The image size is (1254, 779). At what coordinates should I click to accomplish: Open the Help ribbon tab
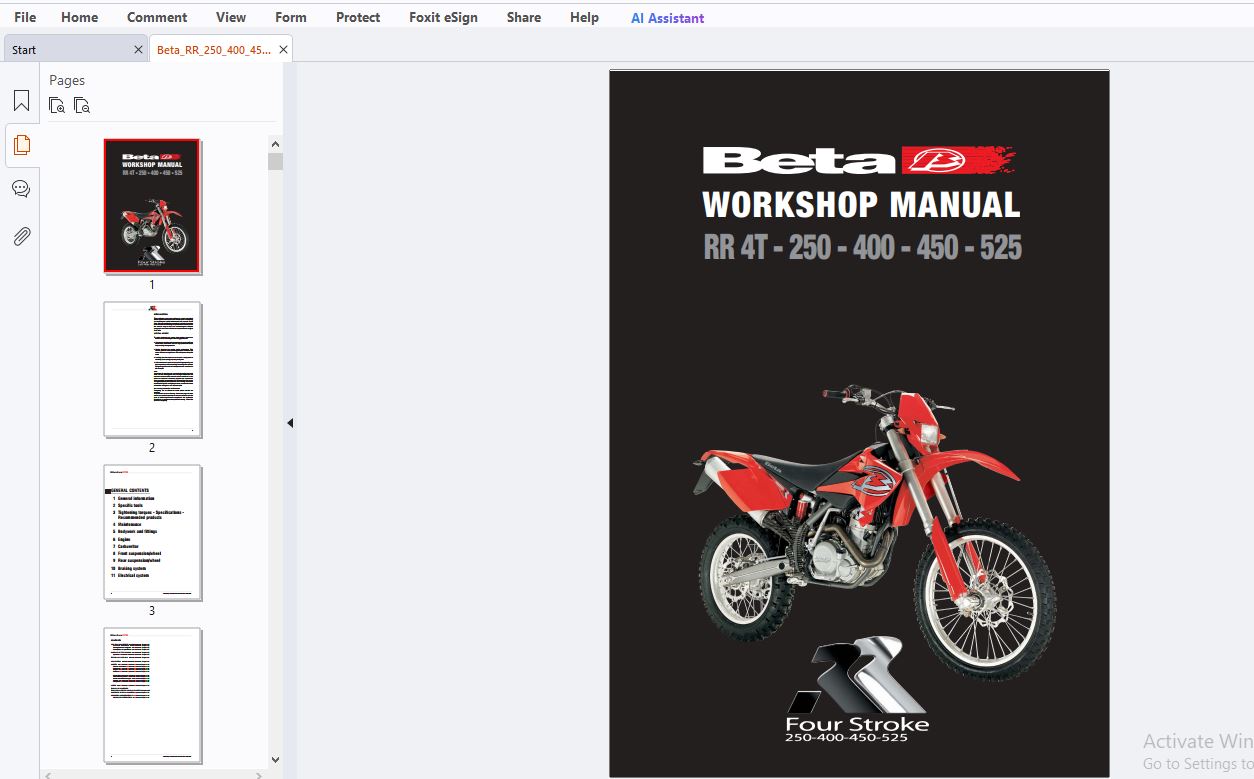pos(584,17)
